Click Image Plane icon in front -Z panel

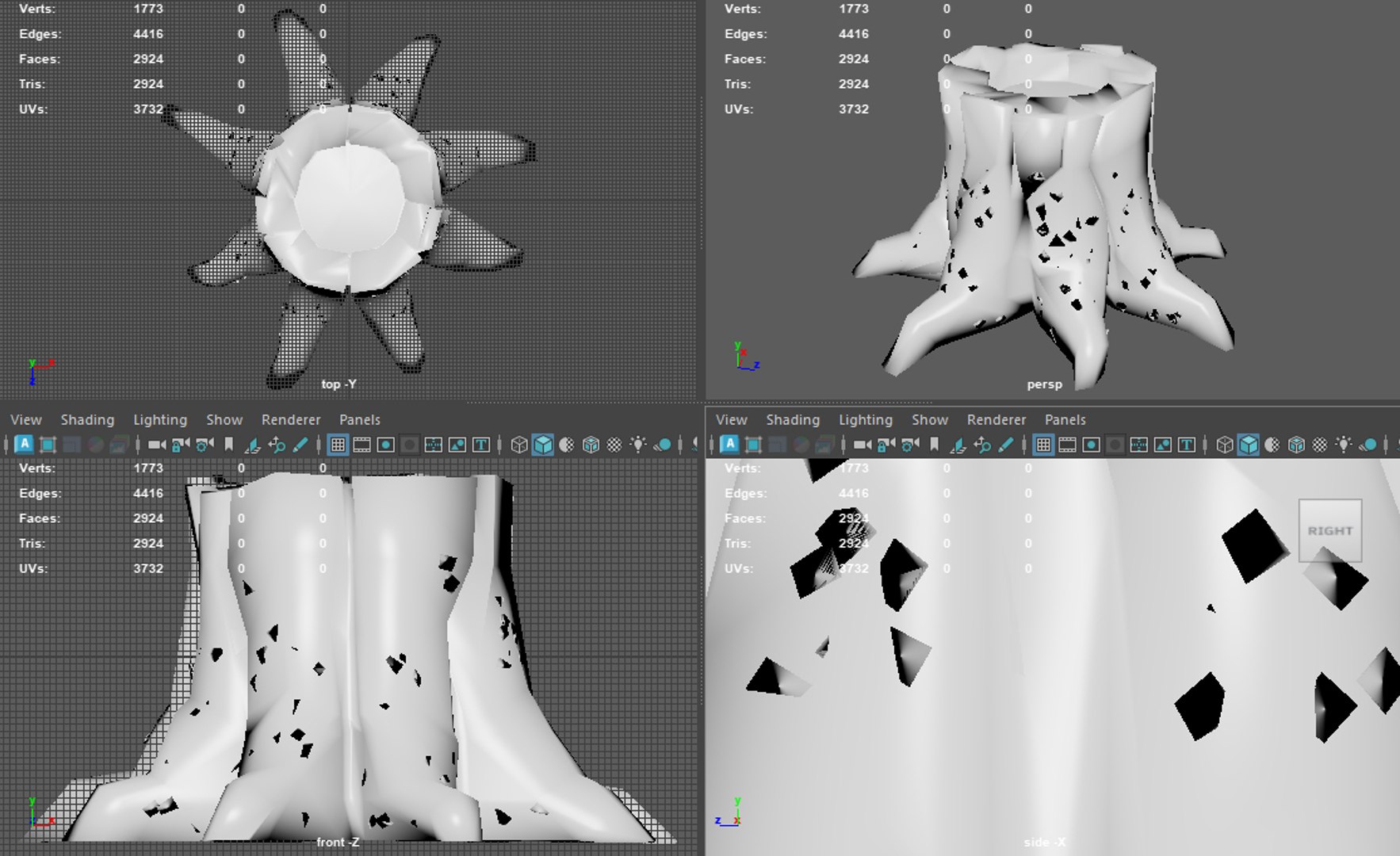(x=252, y=445)
